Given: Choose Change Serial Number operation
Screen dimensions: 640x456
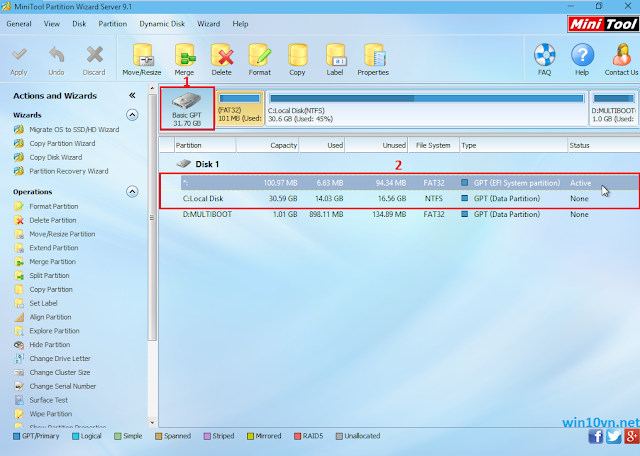Looking at the screenshot, I should click(x=62, y=386).
